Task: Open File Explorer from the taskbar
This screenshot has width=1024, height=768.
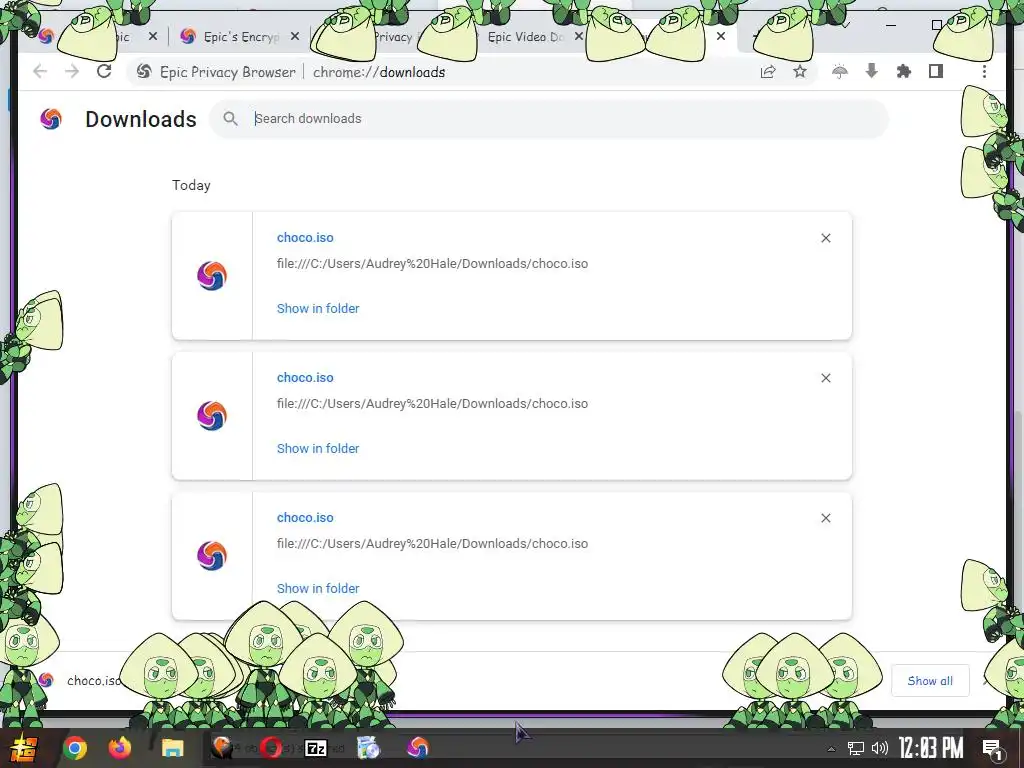Action: coord(172,748)
